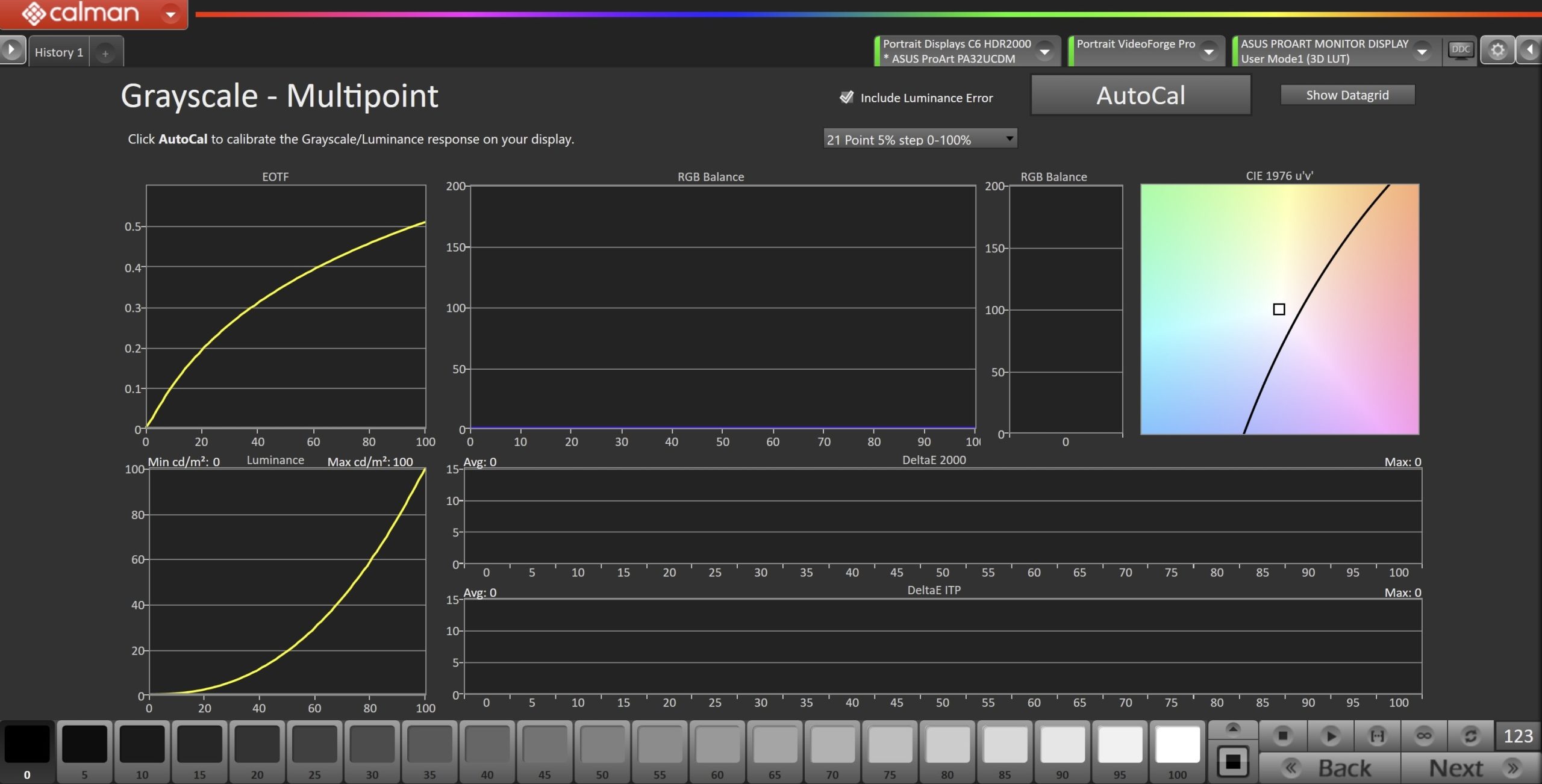This screenshot has width=1542, height=784.
Task: Open the Calman main menu dropdown
Action: click(171, 14)
